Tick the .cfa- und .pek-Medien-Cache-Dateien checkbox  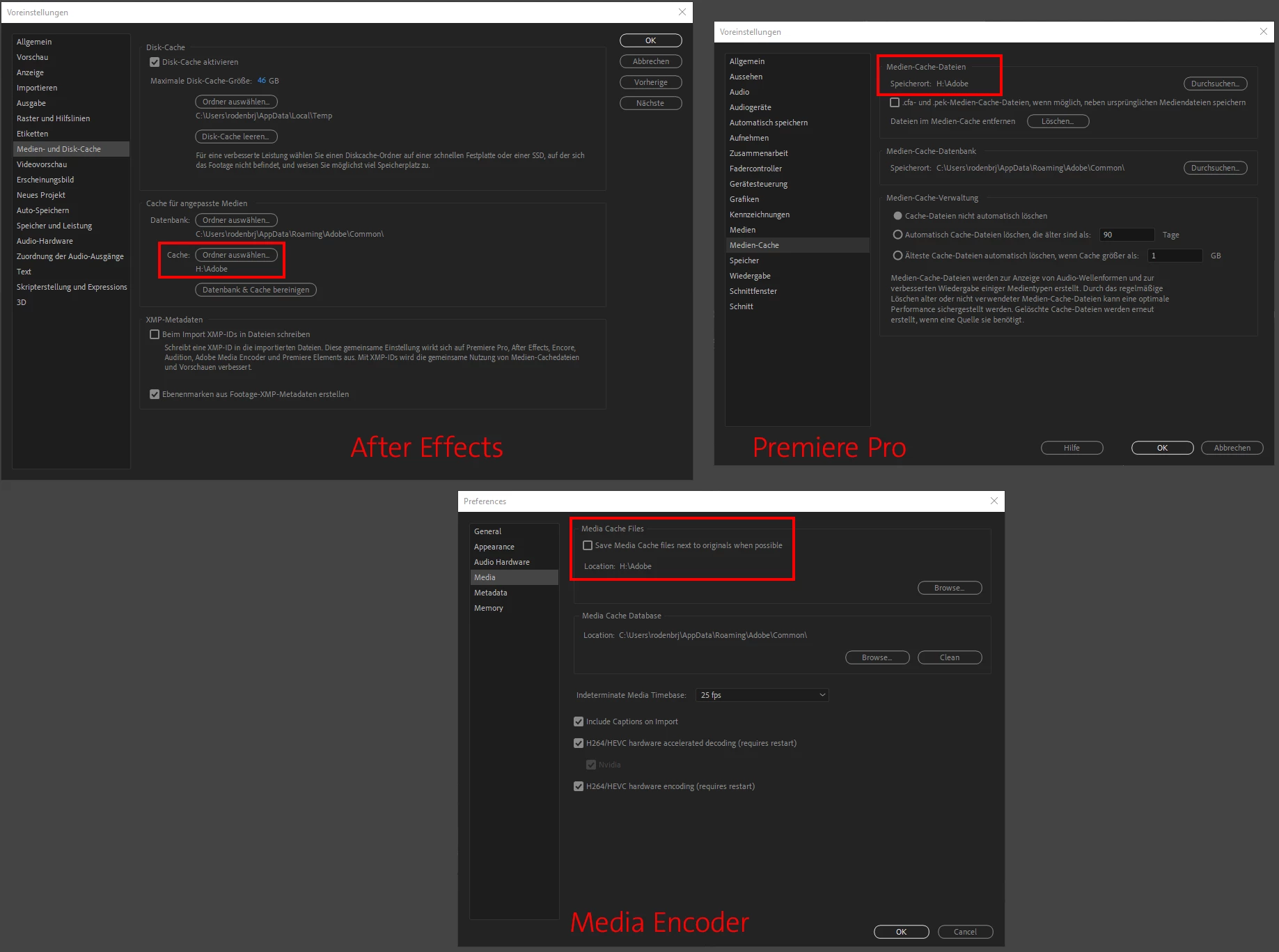895,102
